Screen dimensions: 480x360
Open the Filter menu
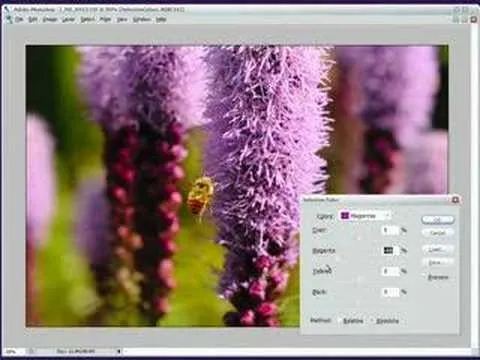coord(105,20)
